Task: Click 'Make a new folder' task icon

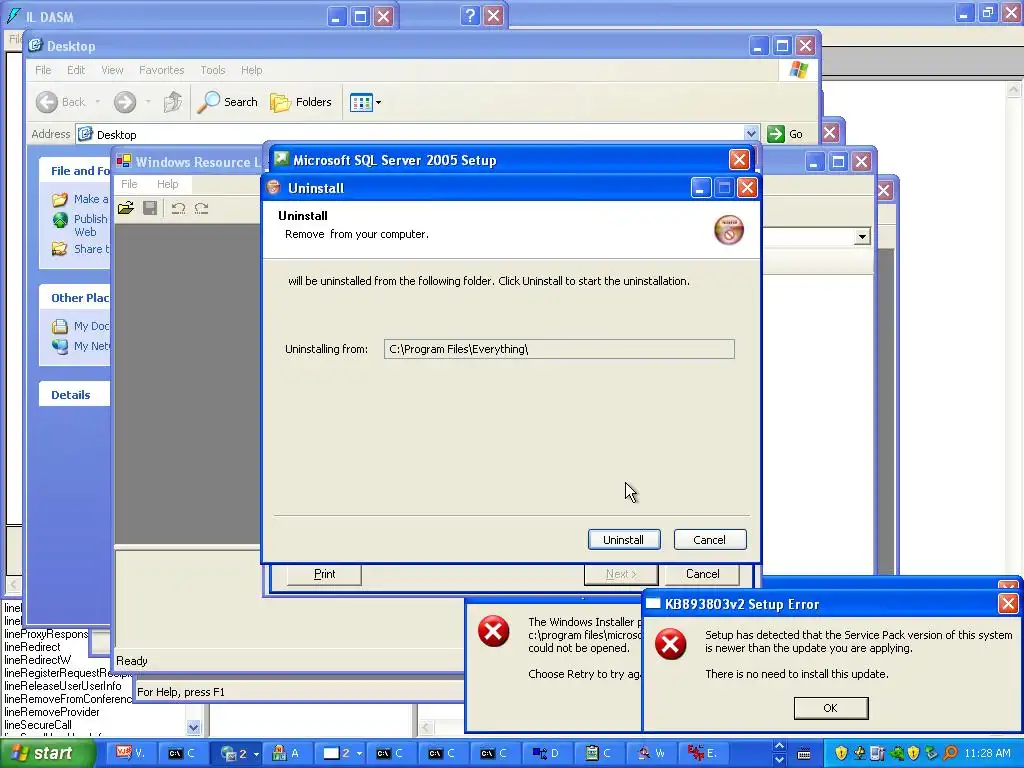Action: [60, 199]
